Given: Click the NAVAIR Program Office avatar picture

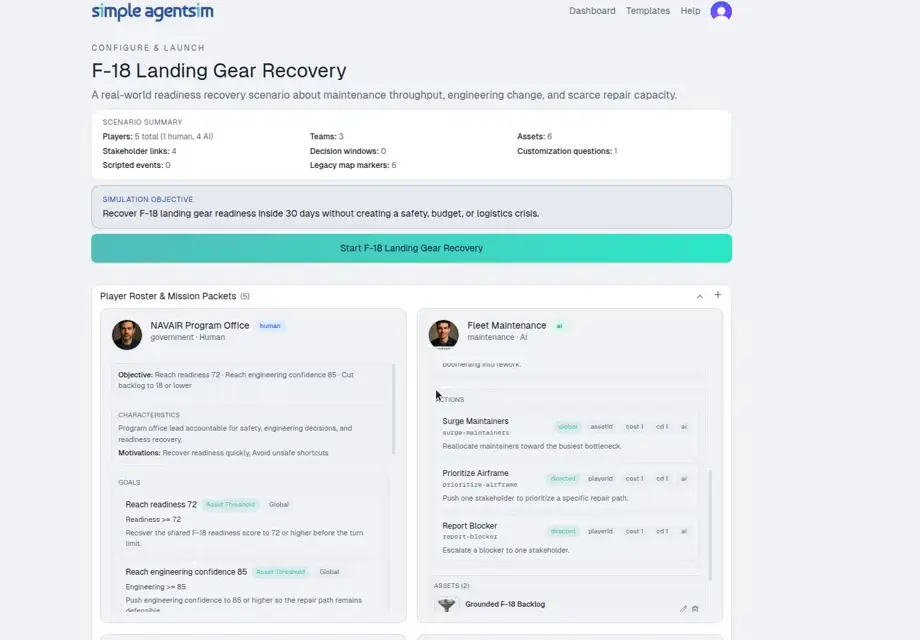Looking at the screenshot, I should [x=127, y=334].
